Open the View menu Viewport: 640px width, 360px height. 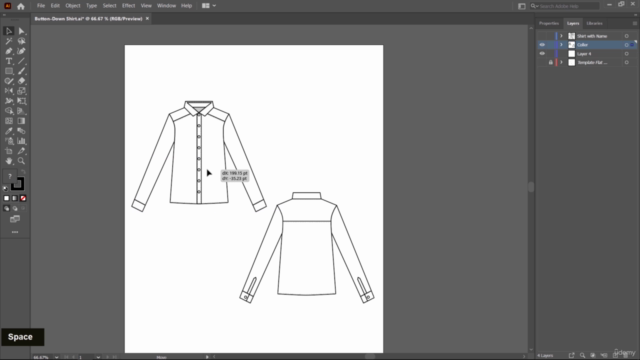click(x=146, y=6)
